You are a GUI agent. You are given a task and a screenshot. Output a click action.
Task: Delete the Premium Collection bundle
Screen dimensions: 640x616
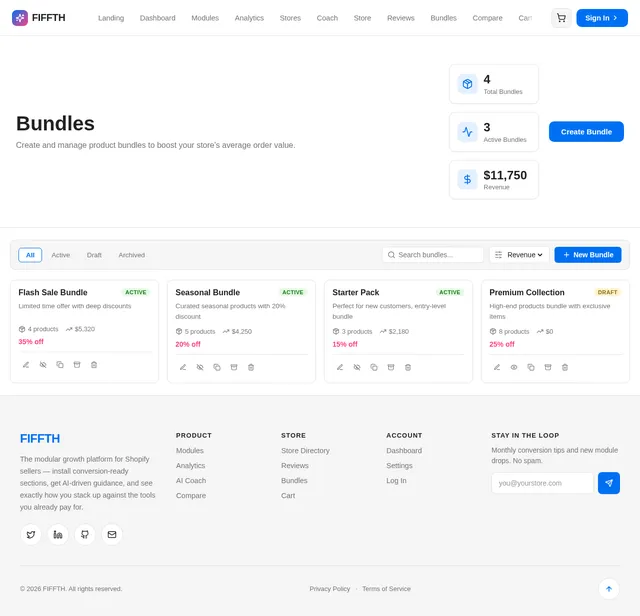[565, 367]
